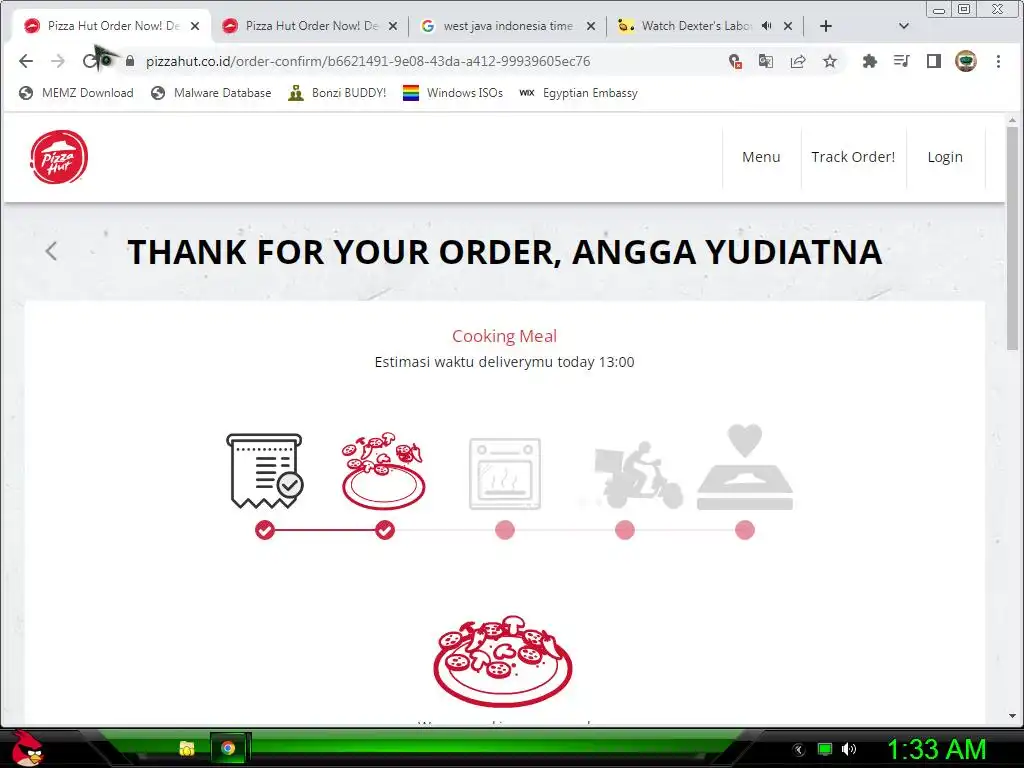Open Chrome three-dot menu
This screenshot has height=768, width=1024.
point(998,61)
